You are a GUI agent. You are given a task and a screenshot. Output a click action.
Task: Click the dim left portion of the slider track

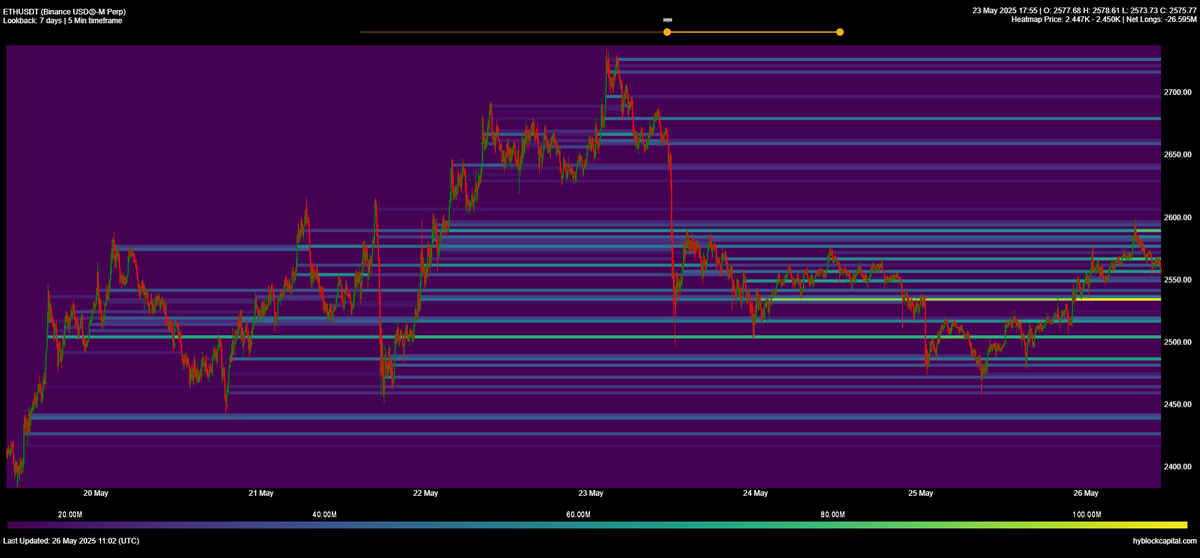513,32
